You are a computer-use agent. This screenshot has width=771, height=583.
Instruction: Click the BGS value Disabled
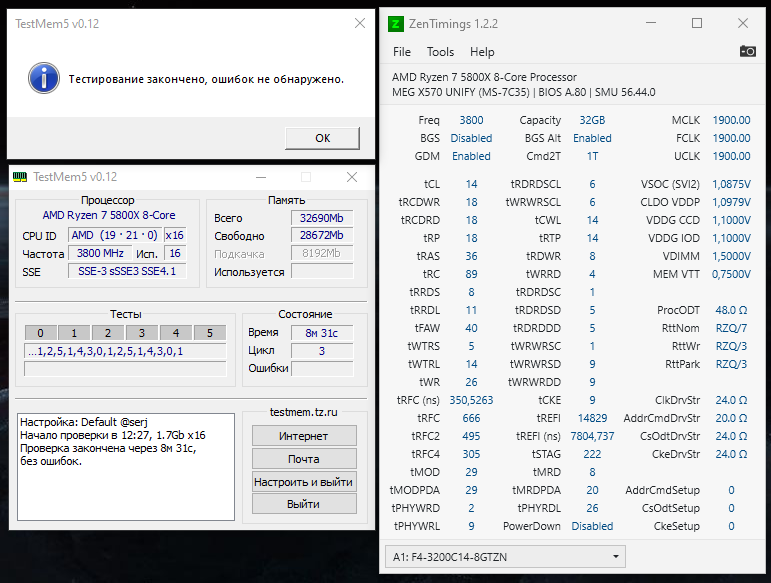point(472,138)
